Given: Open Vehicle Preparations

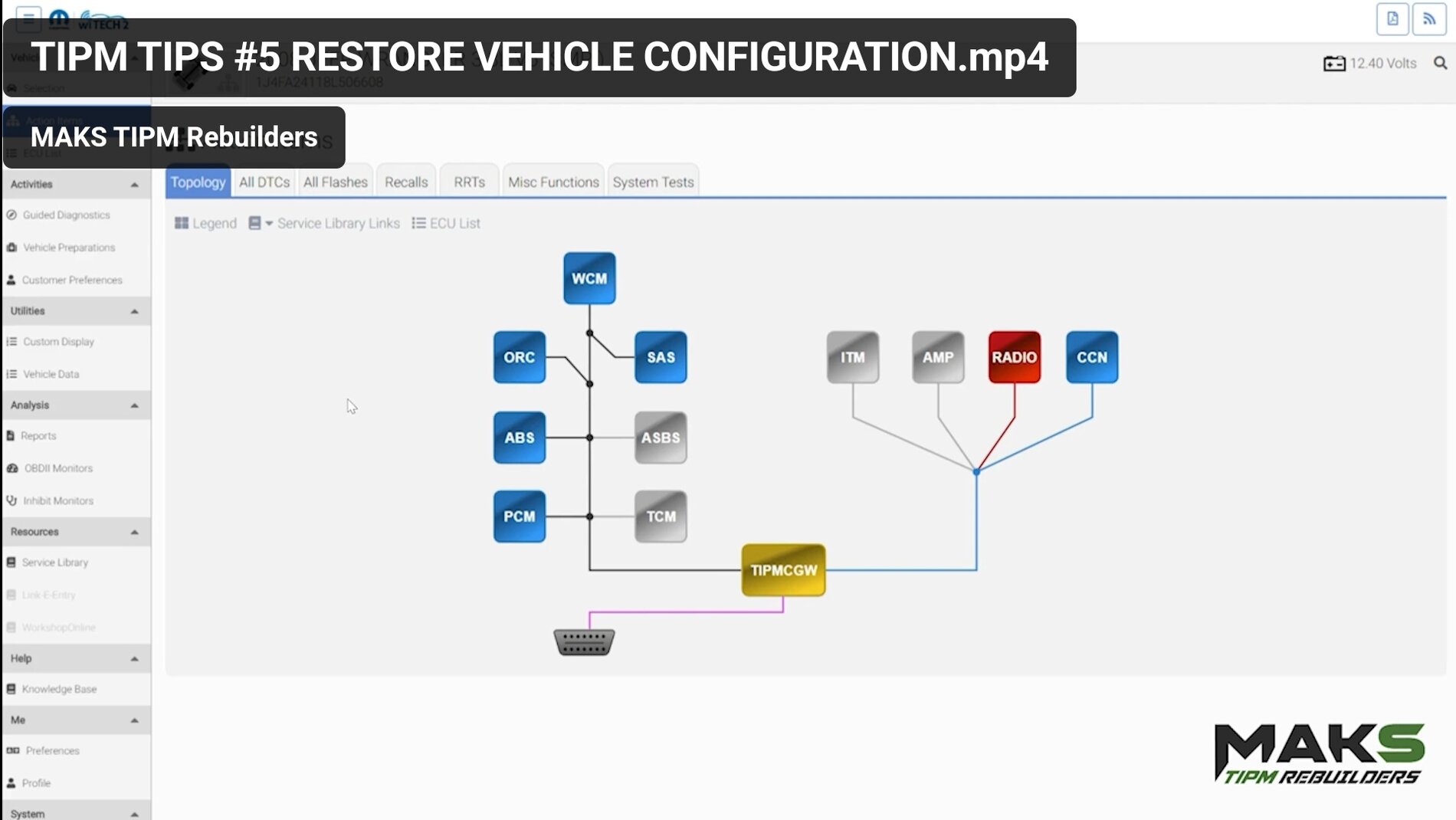Looking at the screenshot, I should [69, 248].
